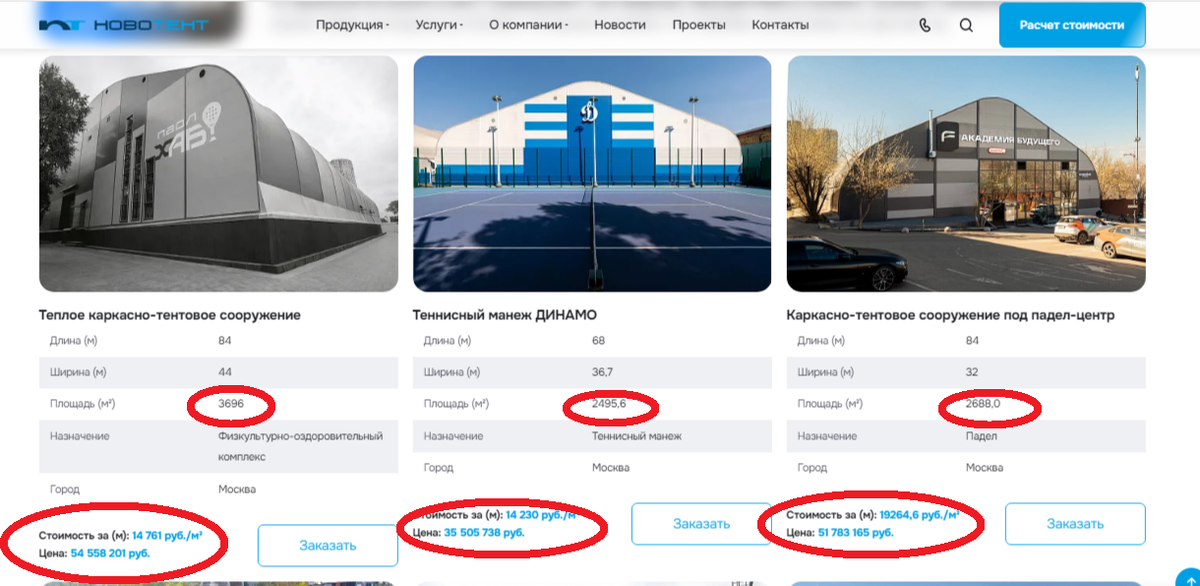Click the phone handset icon in the header
The height and width of the screenshot is (586, 1200).
[924, 25]
